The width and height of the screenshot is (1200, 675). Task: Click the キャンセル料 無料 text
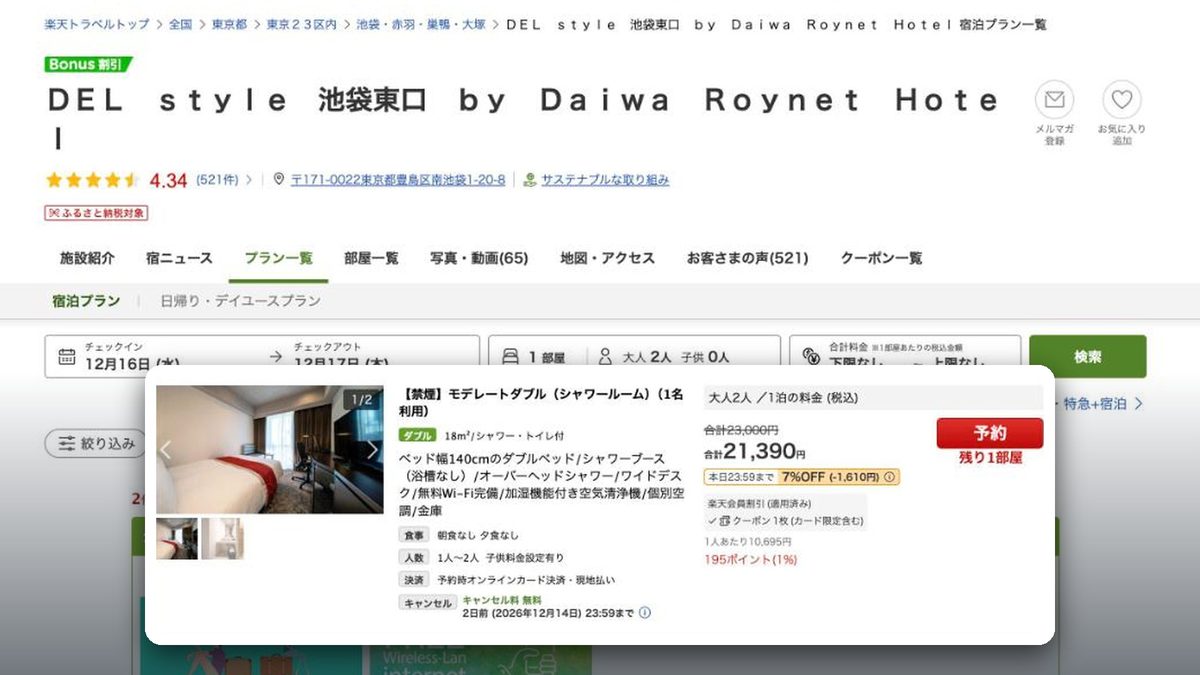point(502,600)
